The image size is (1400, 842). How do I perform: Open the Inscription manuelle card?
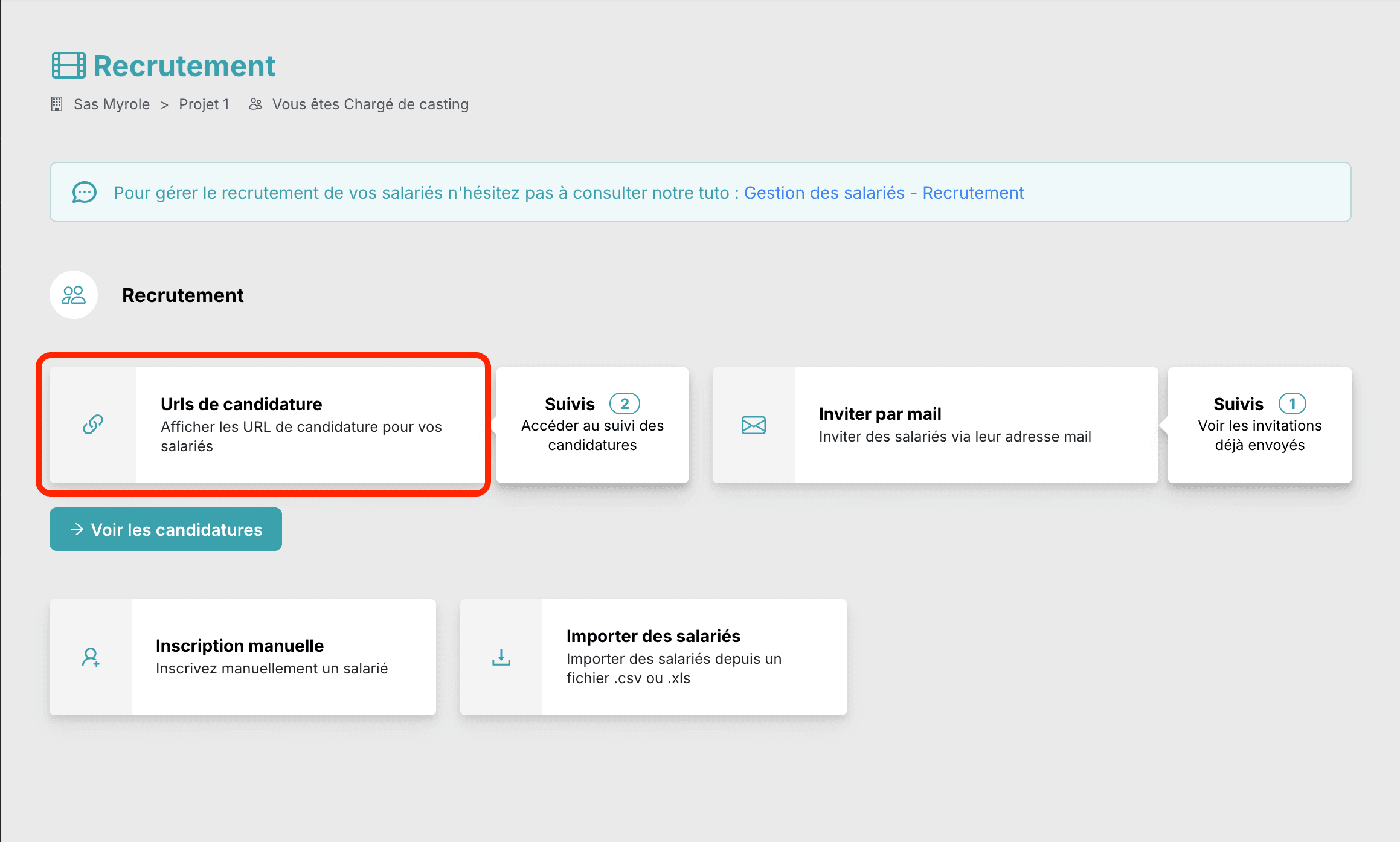click(x=243, y=657)
